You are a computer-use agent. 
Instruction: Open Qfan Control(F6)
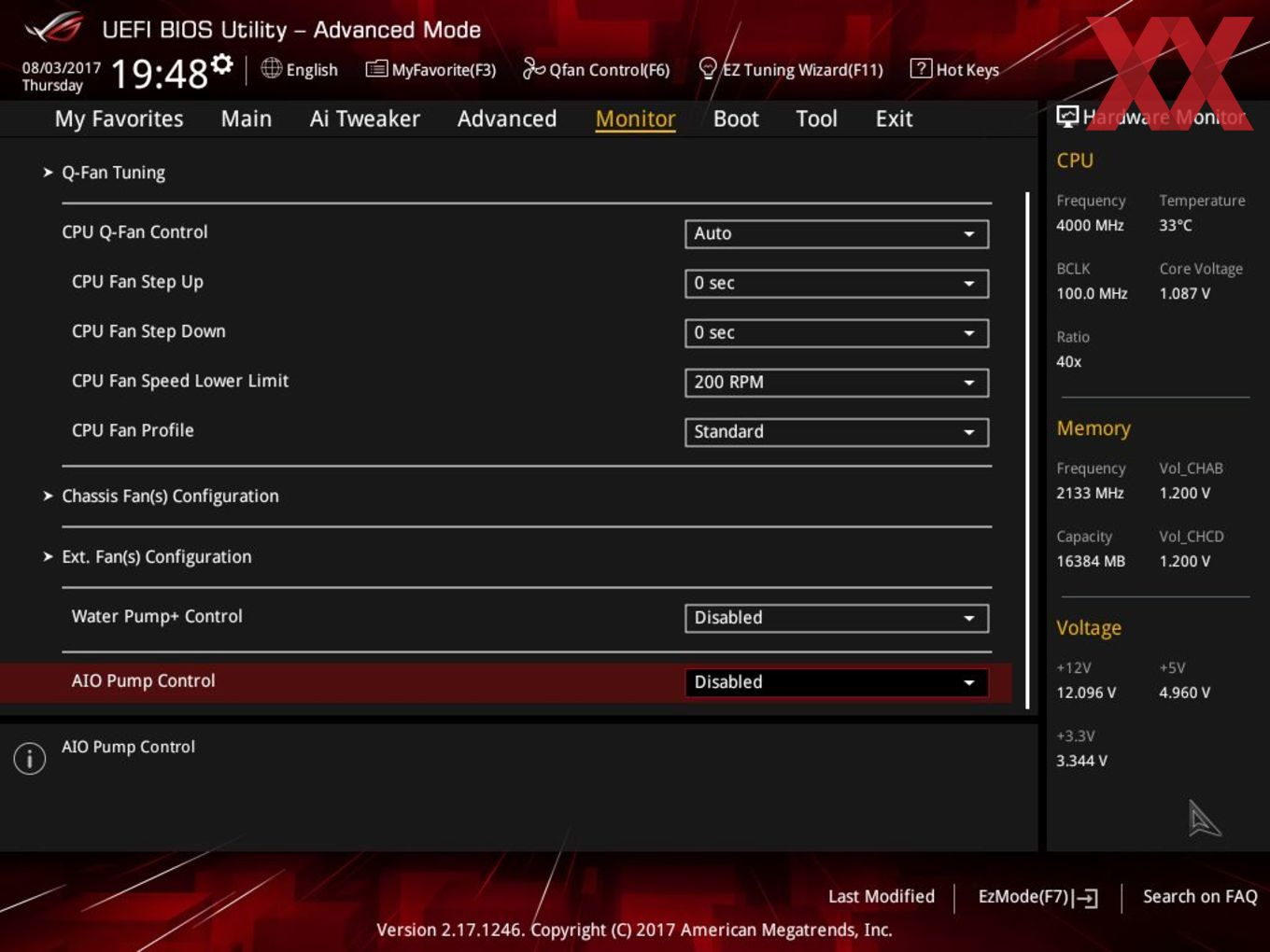[x=597, y=70]
